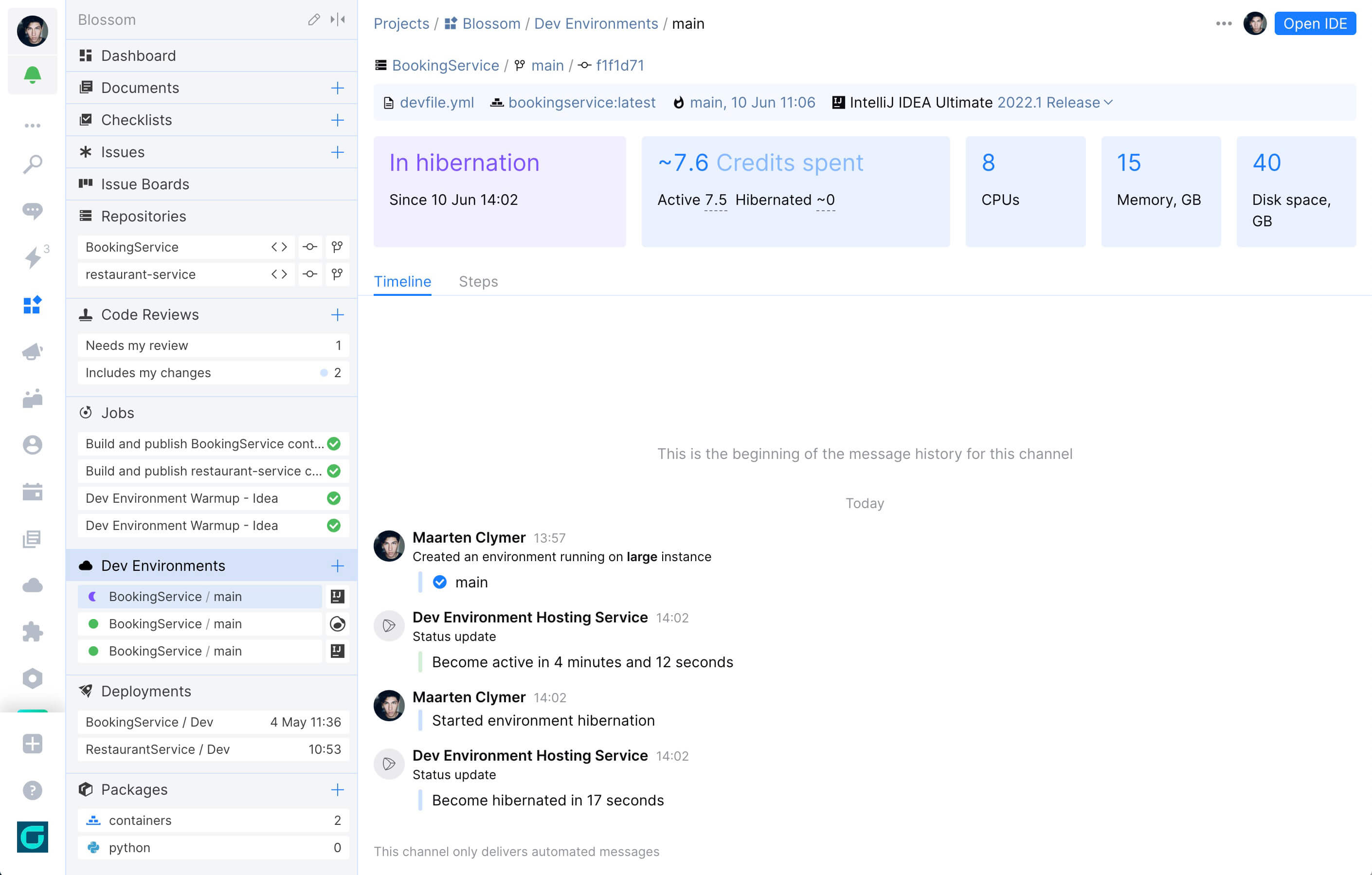Collapse the project sidebar

337,19
